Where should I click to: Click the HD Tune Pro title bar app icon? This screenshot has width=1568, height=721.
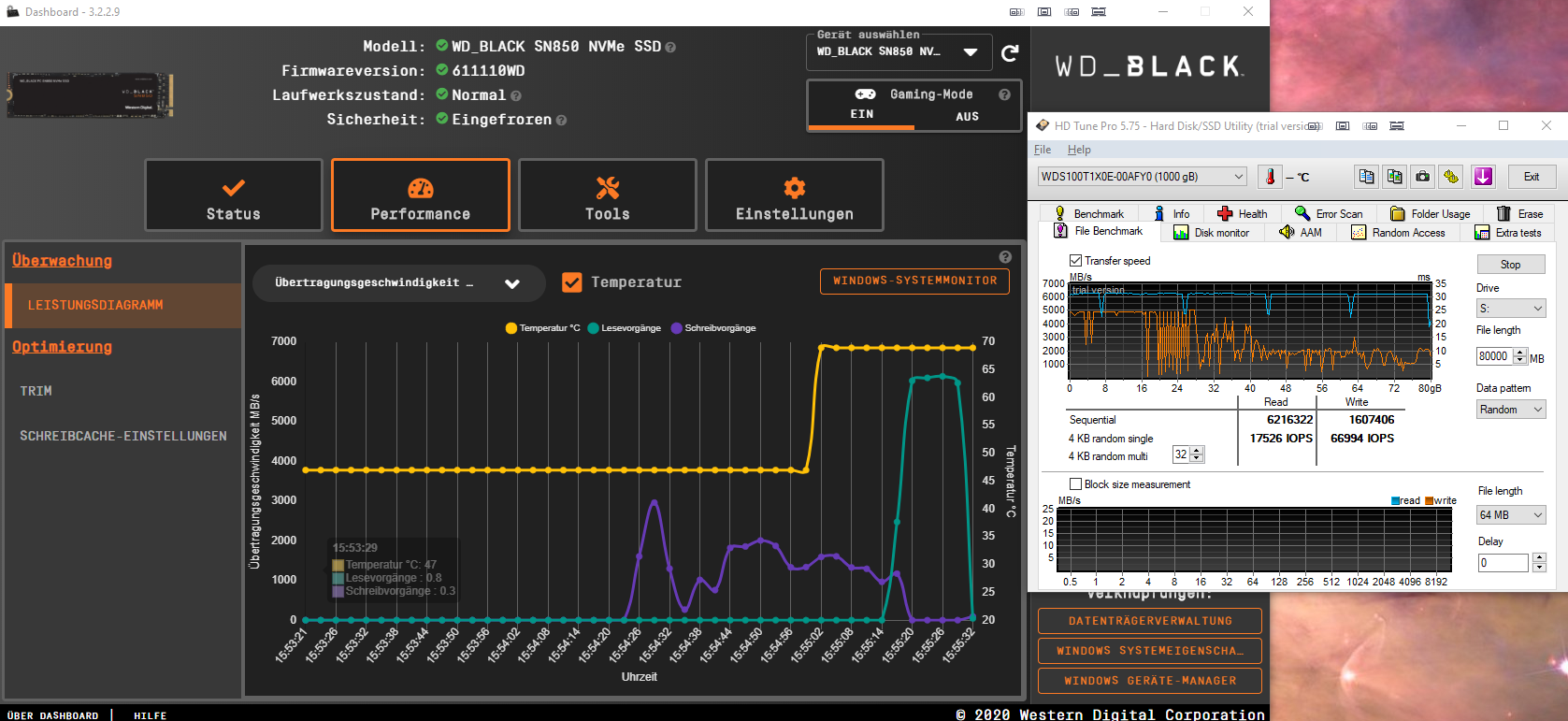pos(1043,125)
